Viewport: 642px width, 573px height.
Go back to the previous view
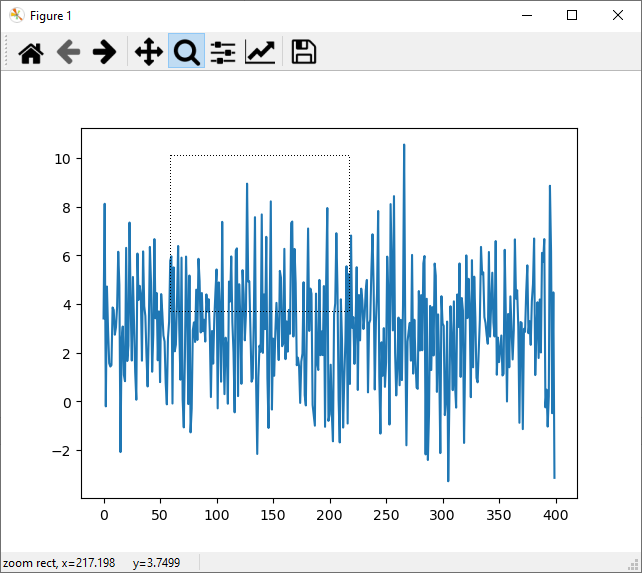[x=68, y=52]
